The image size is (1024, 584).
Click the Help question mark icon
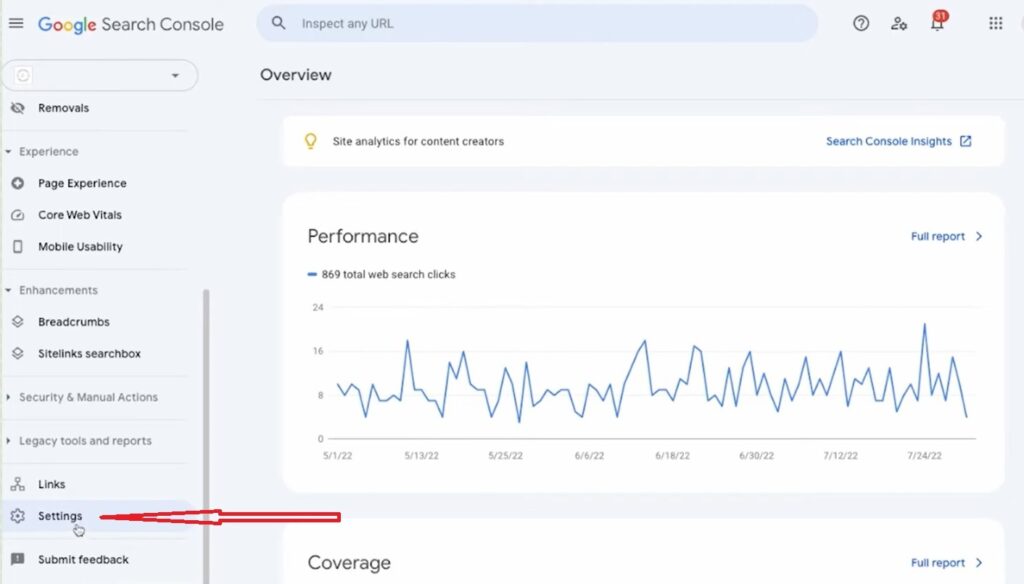coord(861,24)
